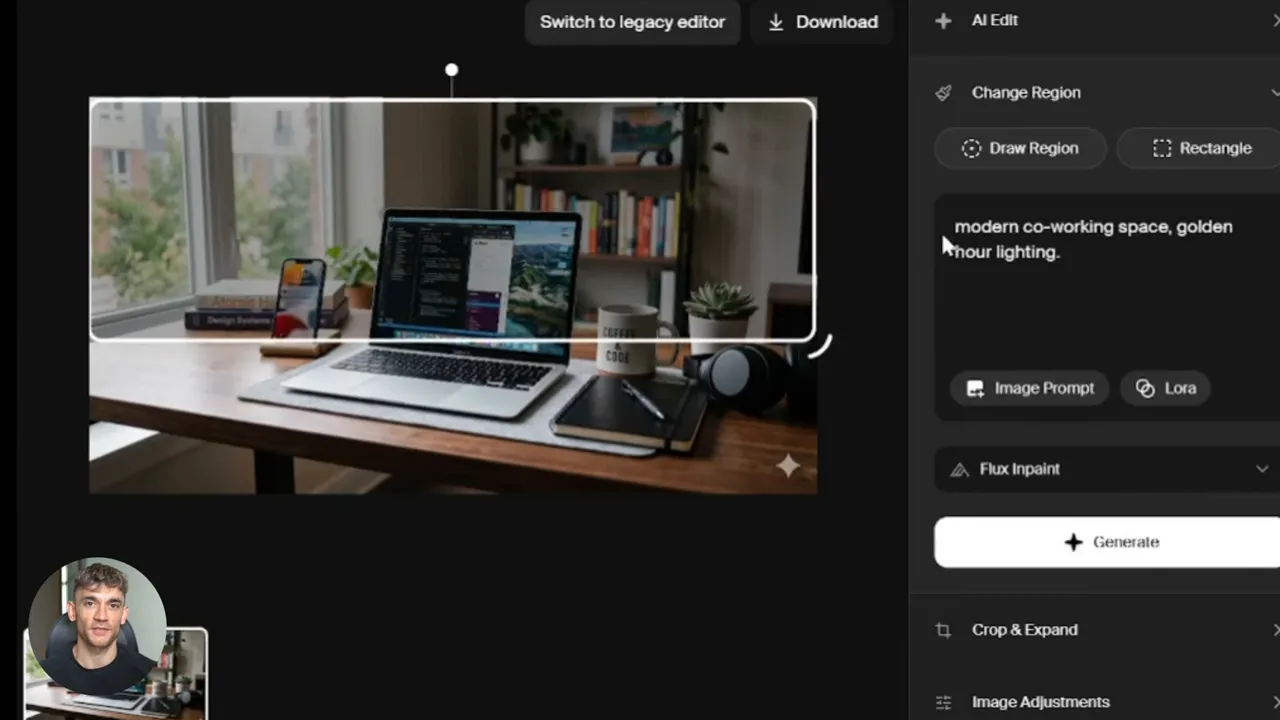1280x720 pixels.
Task: Select the Rectangle region tool
Action: pyautogui.click(x=1200, y=148)
